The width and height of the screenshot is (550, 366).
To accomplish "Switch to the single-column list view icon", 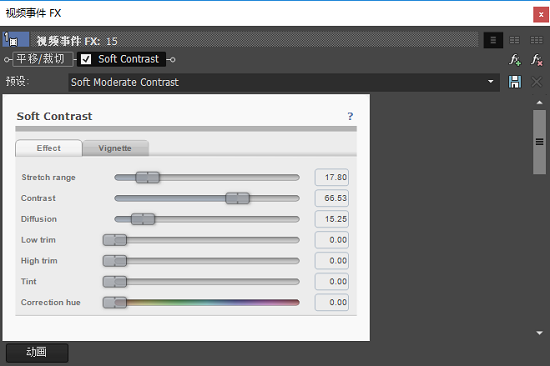I will click(493, 40).
